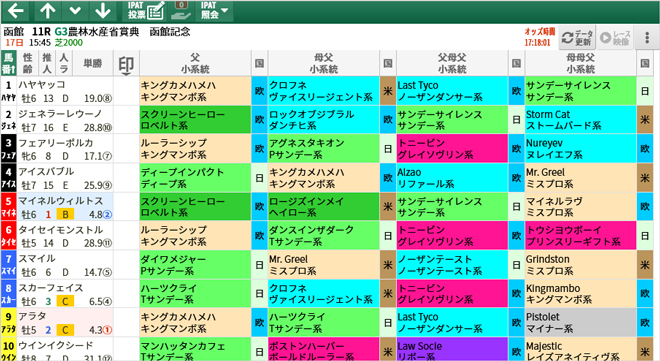This screenshot has height=361, width=660.
Task: Select sire cell スクリーンヒーロー for ジェネラーレウーノ
Action: coord(195,120)
